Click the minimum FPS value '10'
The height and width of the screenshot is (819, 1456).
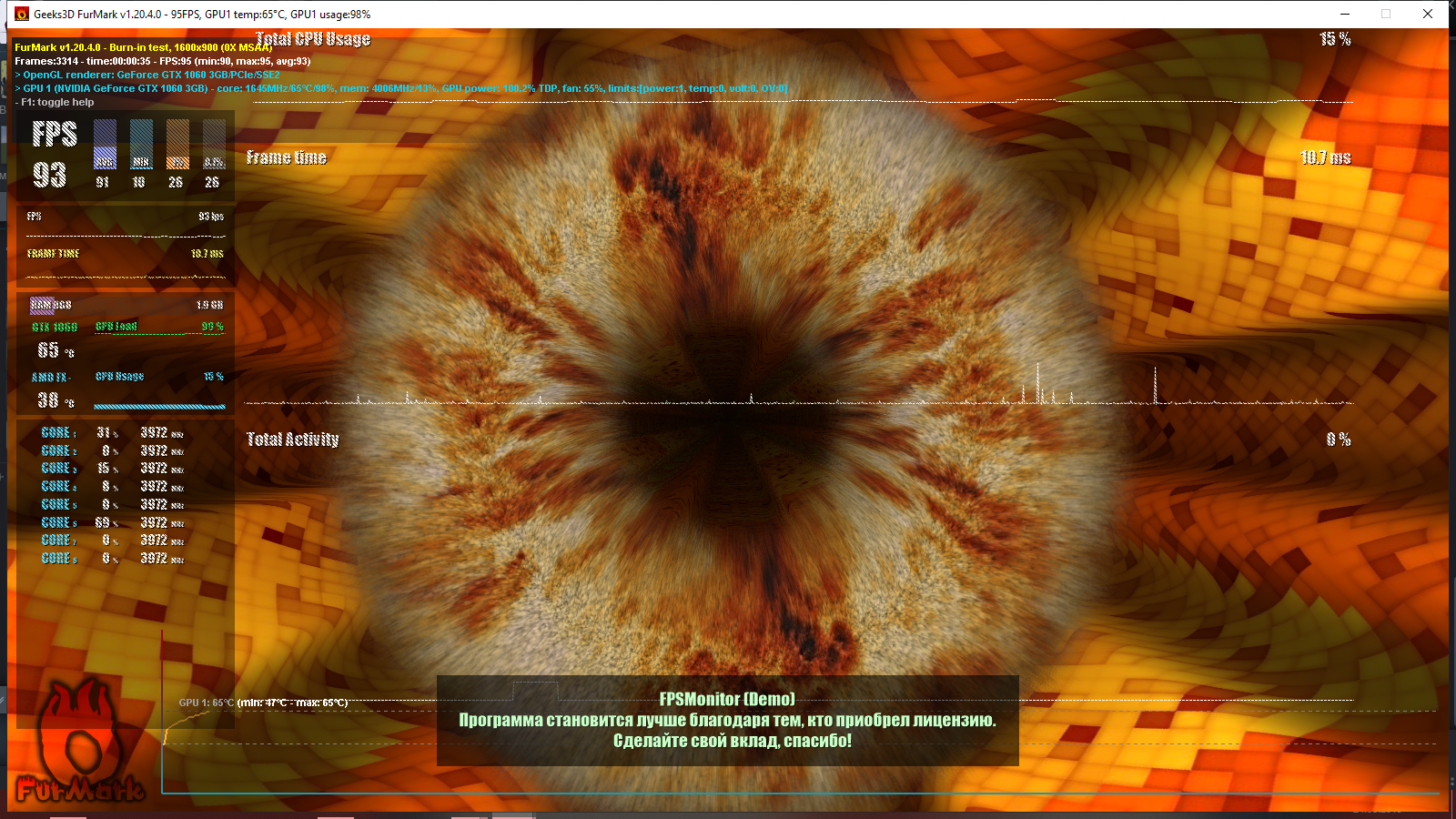(x=139, y=182)
